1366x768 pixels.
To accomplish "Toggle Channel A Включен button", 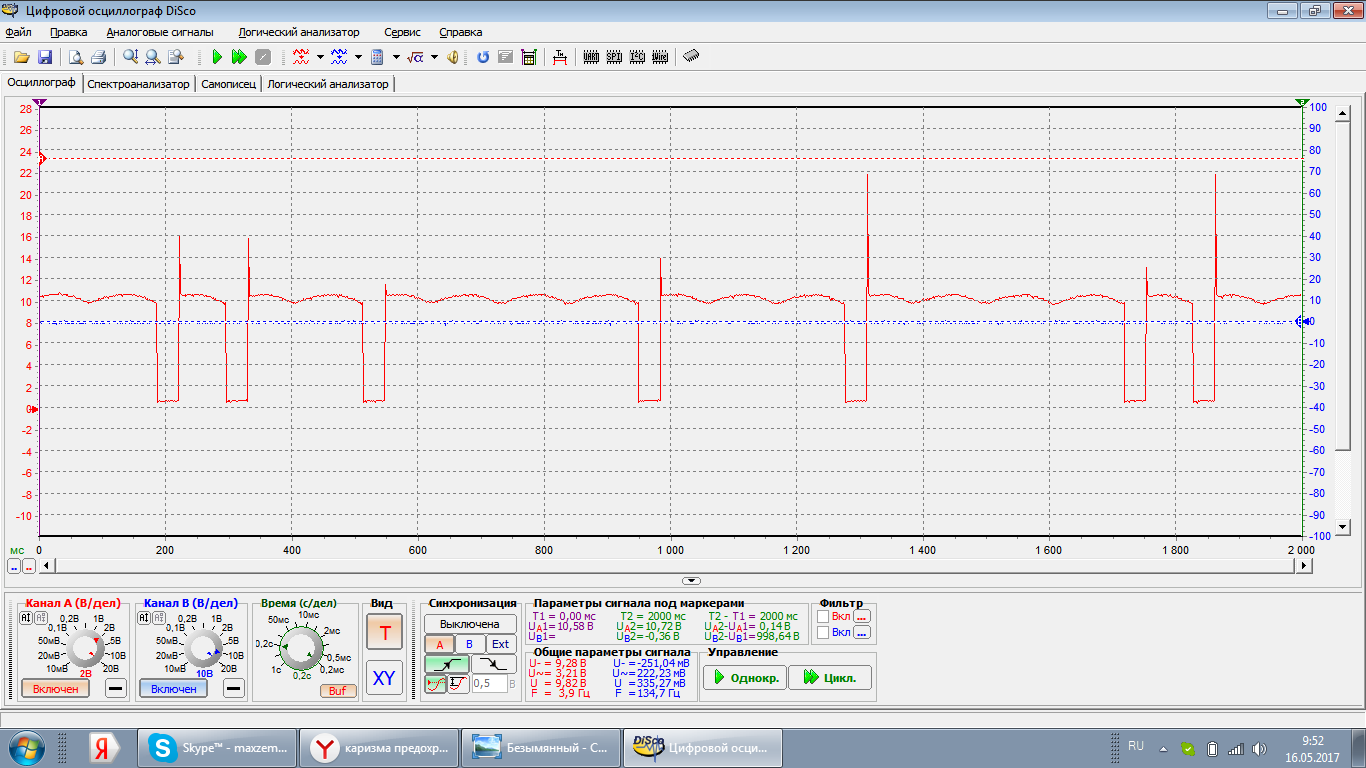I will coord(55,688).
